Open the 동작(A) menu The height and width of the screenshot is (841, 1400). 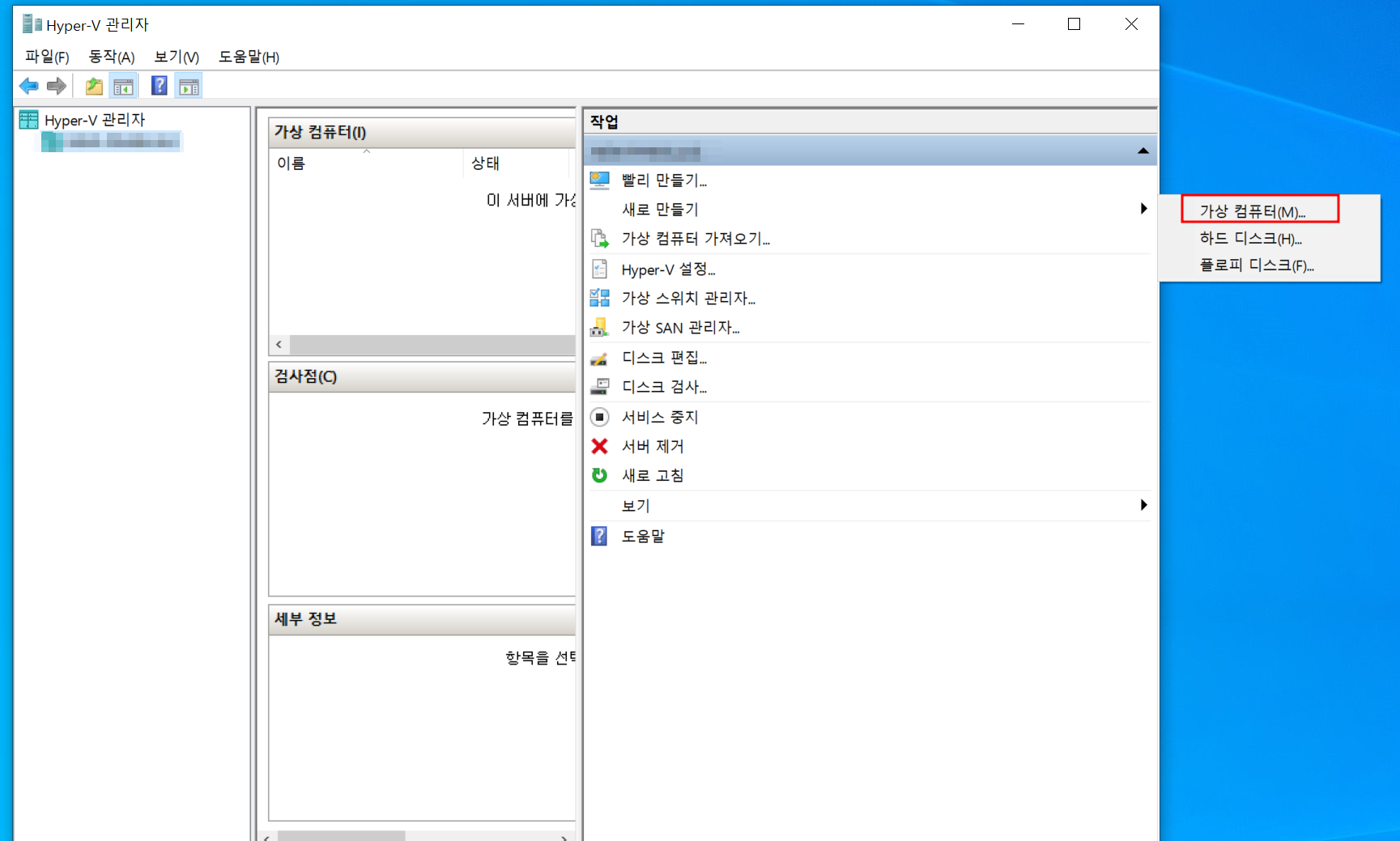[x=112, y=57]
